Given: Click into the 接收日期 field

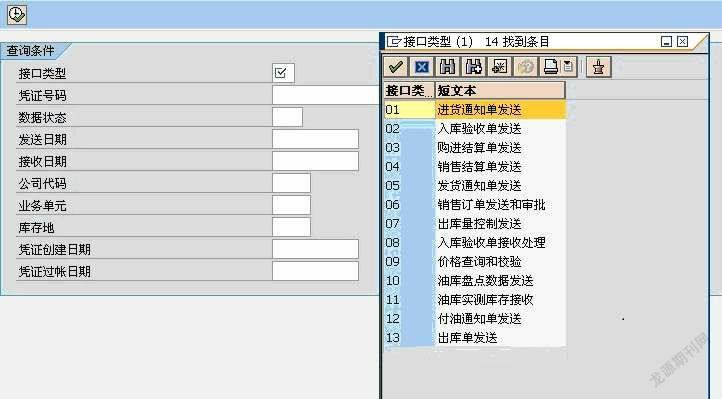Looking at the screenshot, I should (315, 161).
